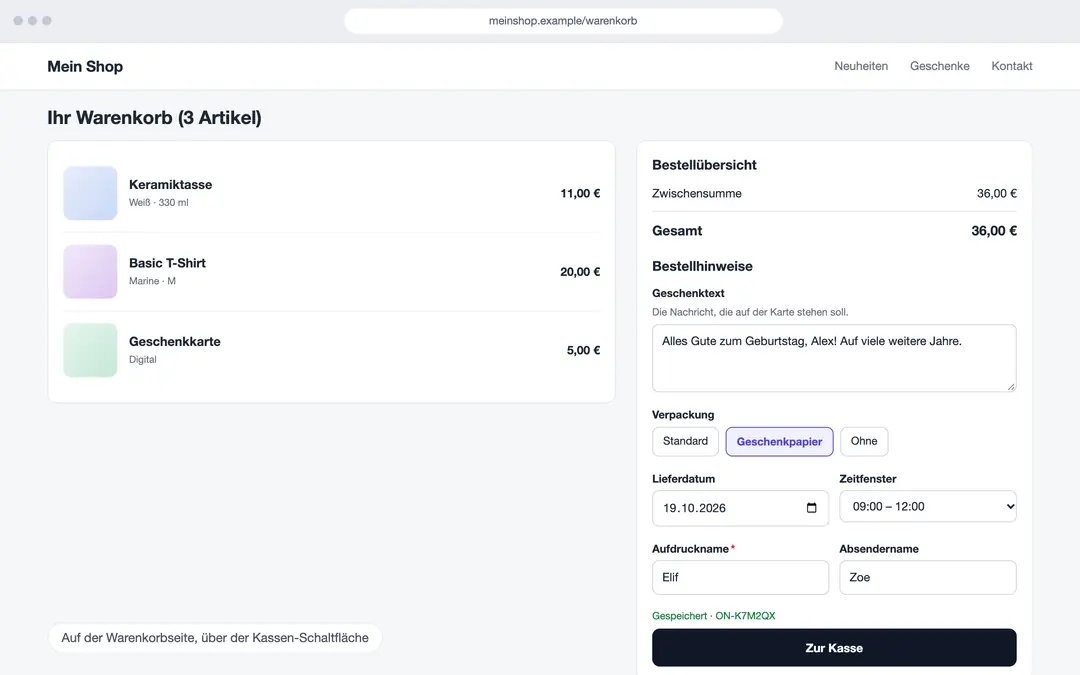Click into the Geschenktext textarea
Screen dimensions: 1080x675
pyautogui.click(x=834, y=358)
